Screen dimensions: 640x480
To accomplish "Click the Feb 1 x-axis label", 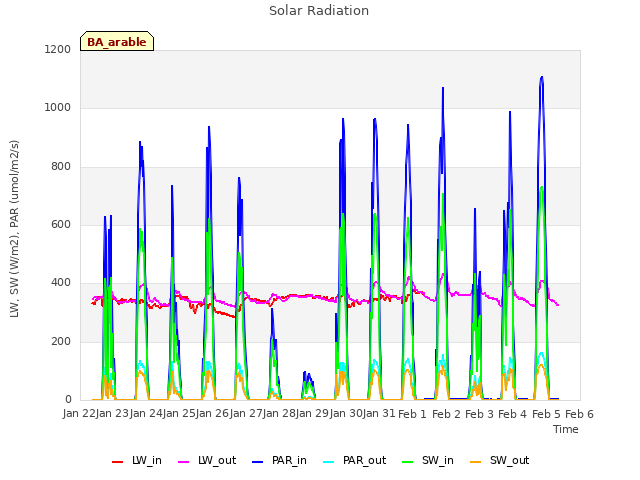I will [412, 414].
